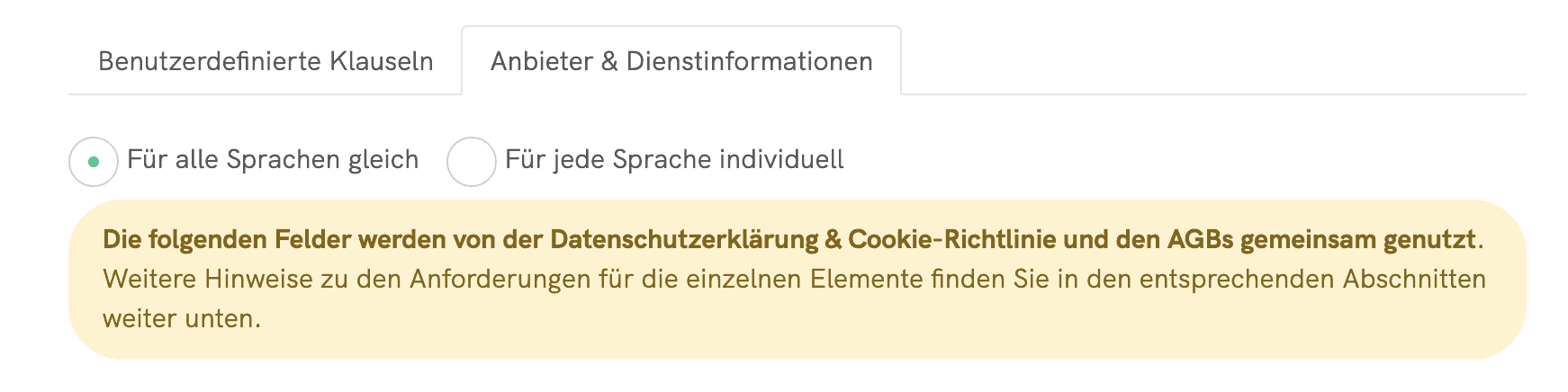Switch to the Benutzerdefinierte Klauseln tab
1568x392 pixels.
(x=266, y=61)
